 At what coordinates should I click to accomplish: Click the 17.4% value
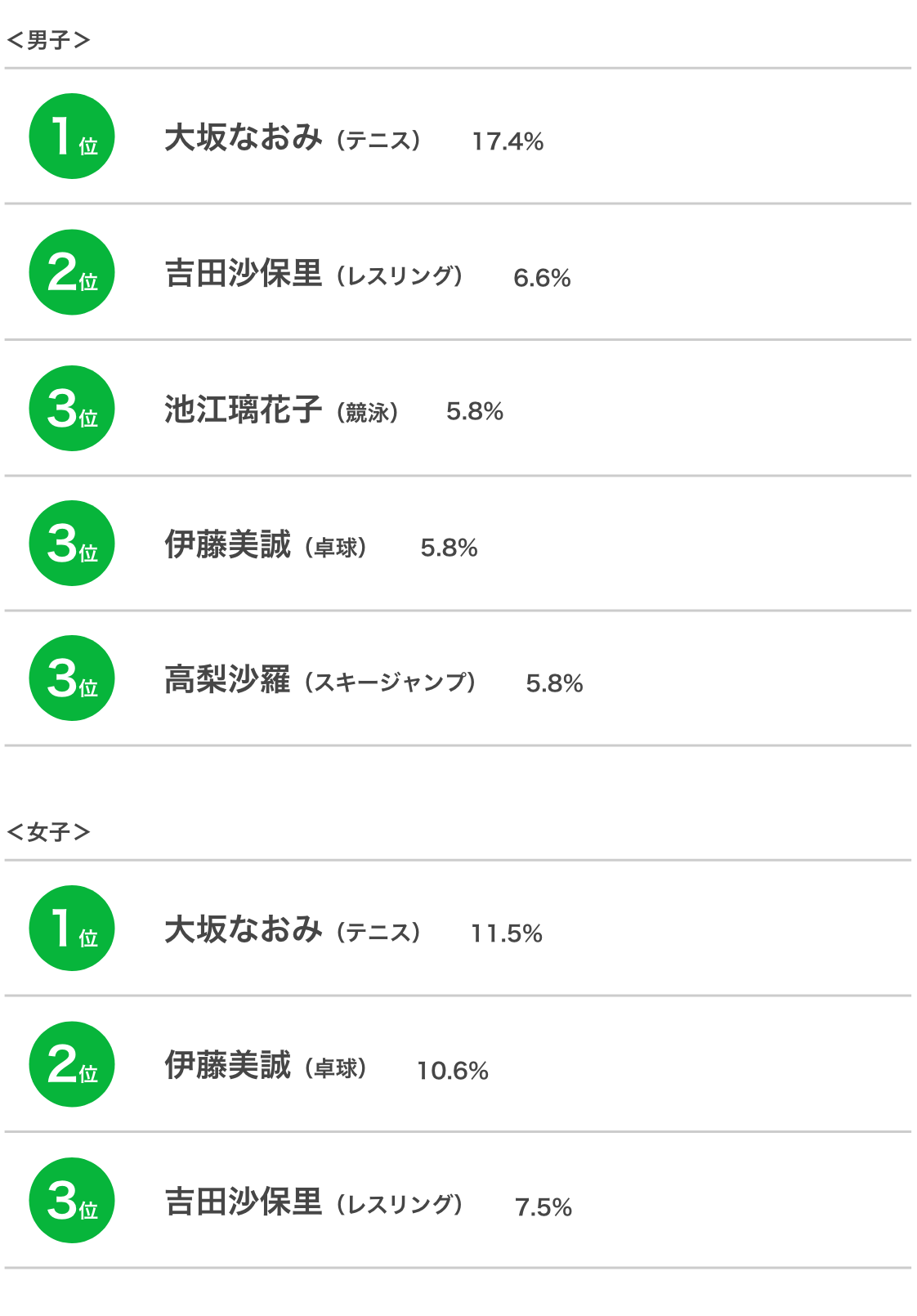508,141
